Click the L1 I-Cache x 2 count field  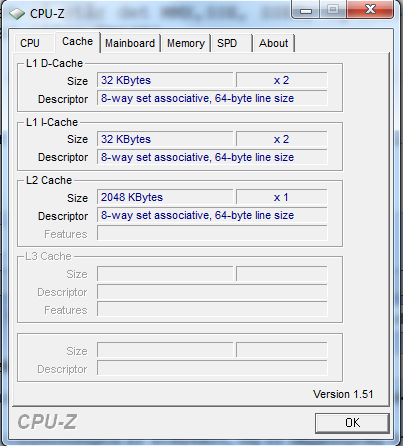pos(282,139)
